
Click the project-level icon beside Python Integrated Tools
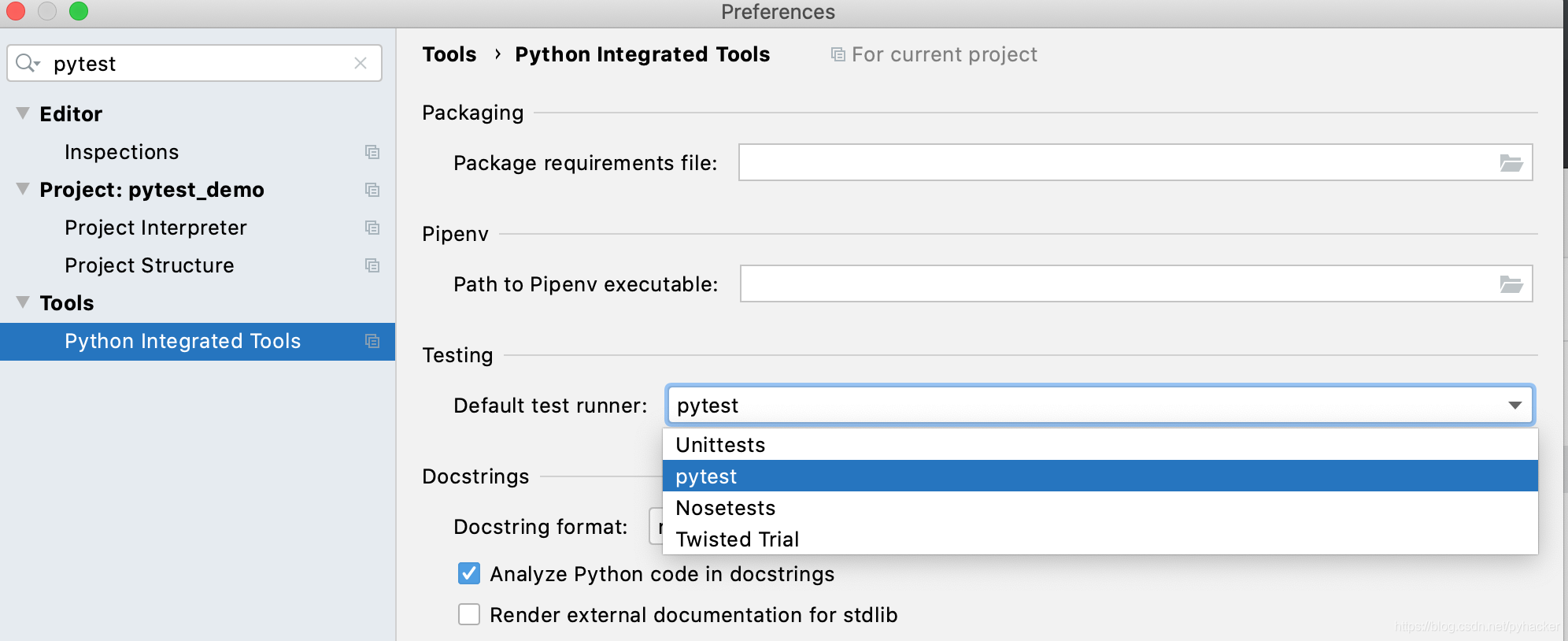point(372,341)
